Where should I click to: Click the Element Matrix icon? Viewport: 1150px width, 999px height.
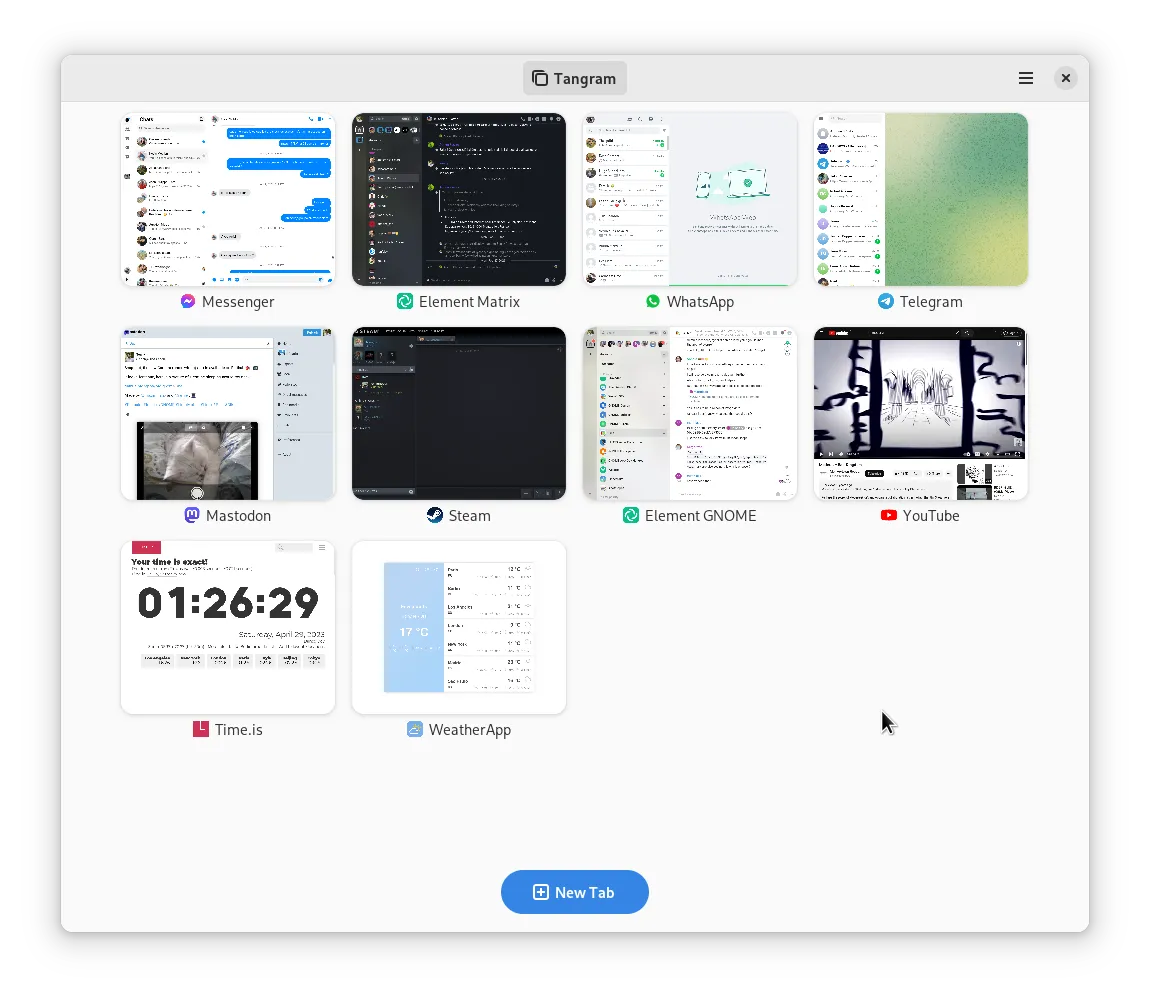click(x=404, y=301)
